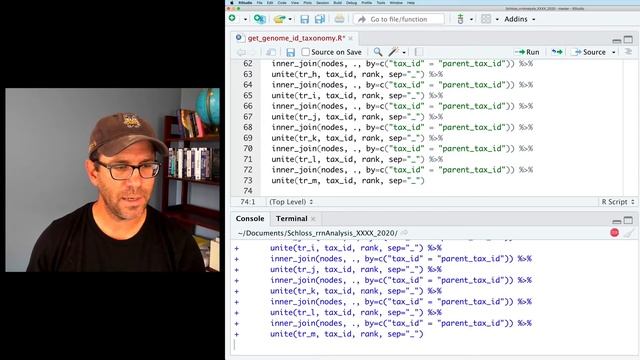Maximize the source editor pane
The image size is (640, 360).
628,39
